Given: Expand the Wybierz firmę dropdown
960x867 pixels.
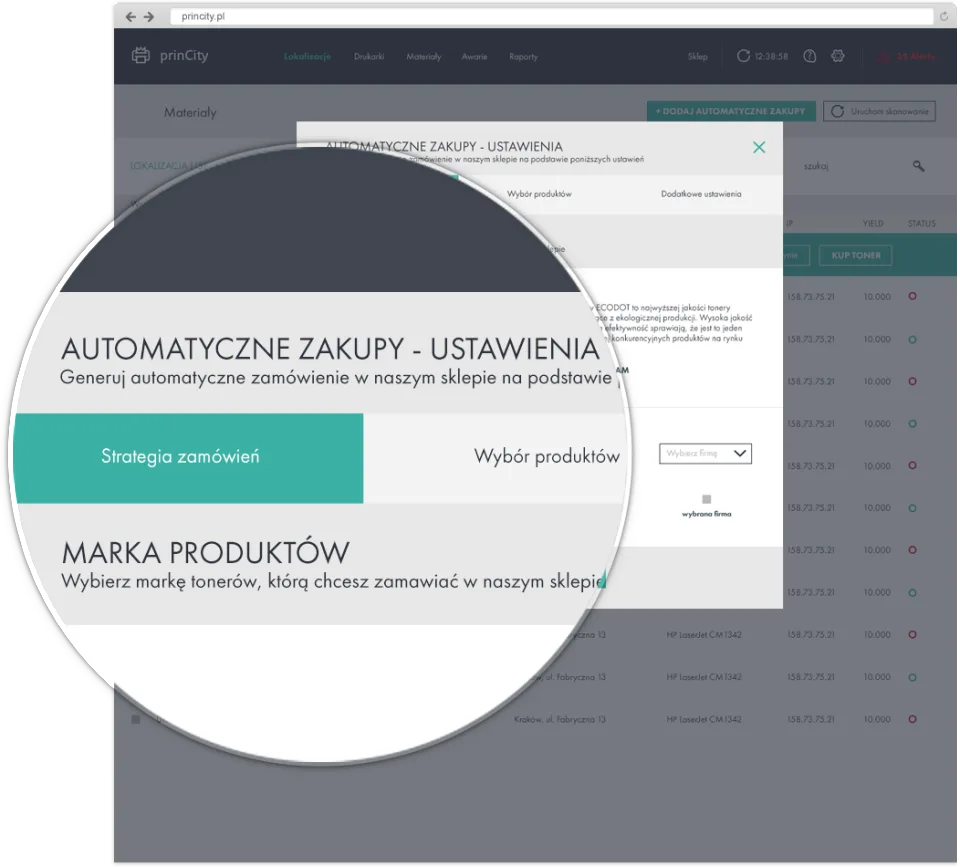Looking at the screenshot, I should coord(705,454).
